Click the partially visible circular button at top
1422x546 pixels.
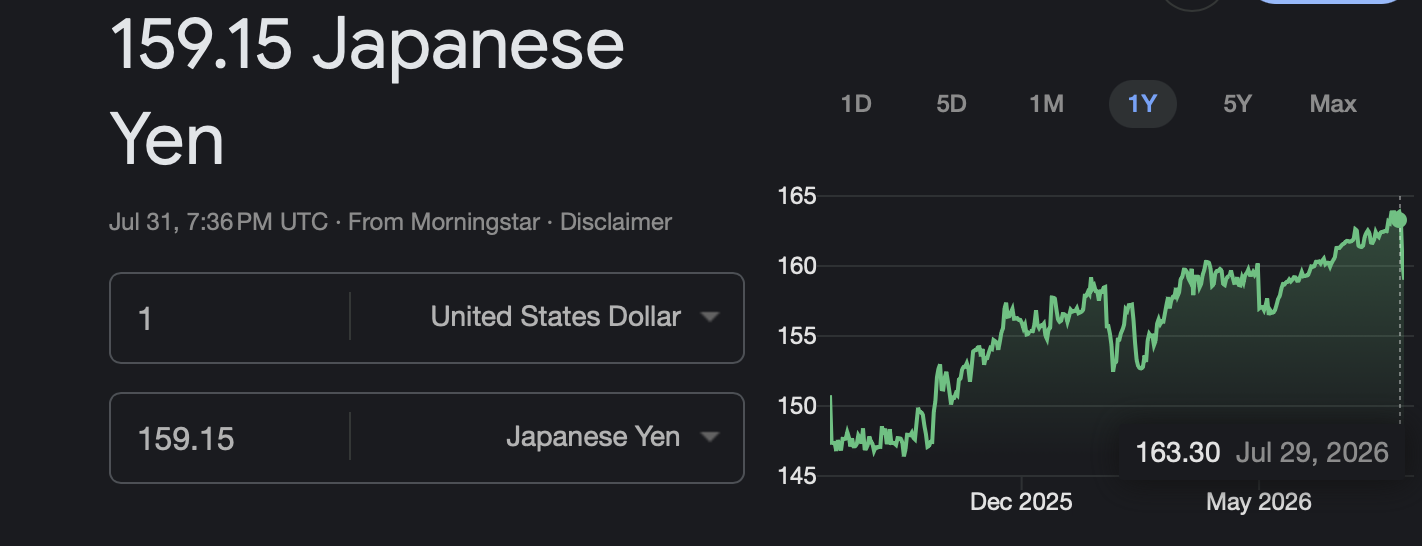tap(1193, 4)
